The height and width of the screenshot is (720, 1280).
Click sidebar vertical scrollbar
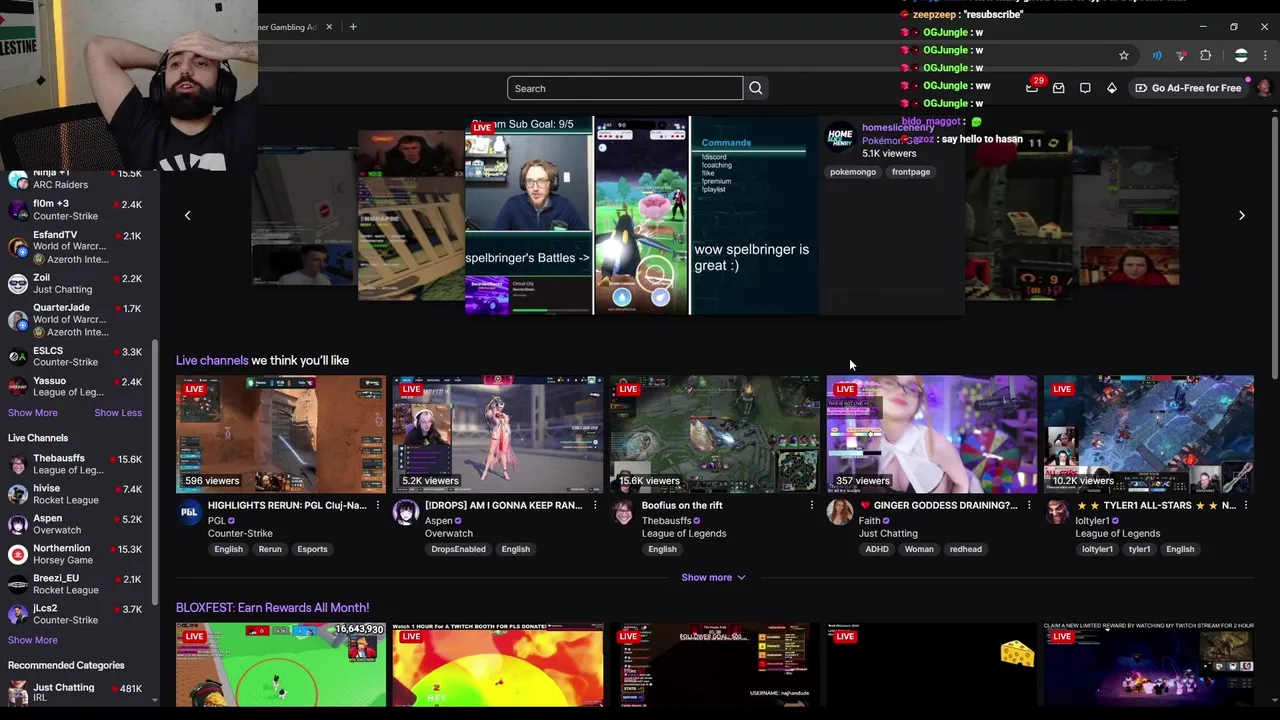(x=155, y=470)
